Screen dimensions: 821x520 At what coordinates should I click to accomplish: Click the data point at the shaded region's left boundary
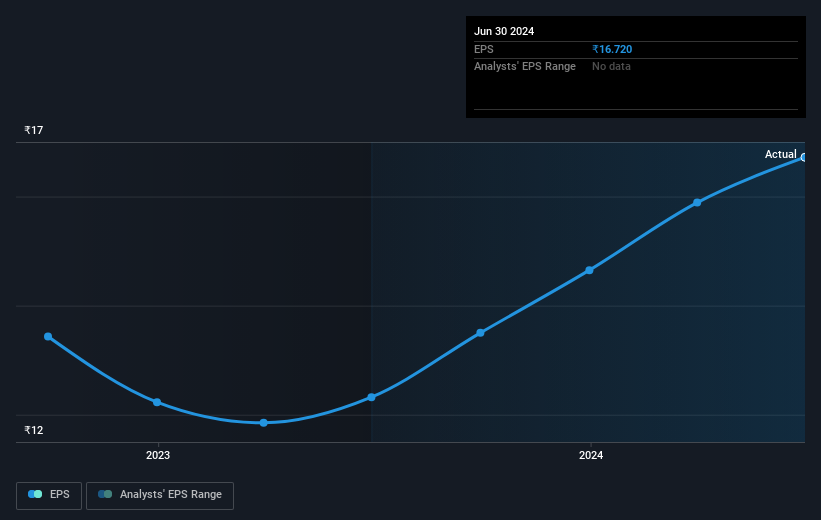tap(371, 397)
